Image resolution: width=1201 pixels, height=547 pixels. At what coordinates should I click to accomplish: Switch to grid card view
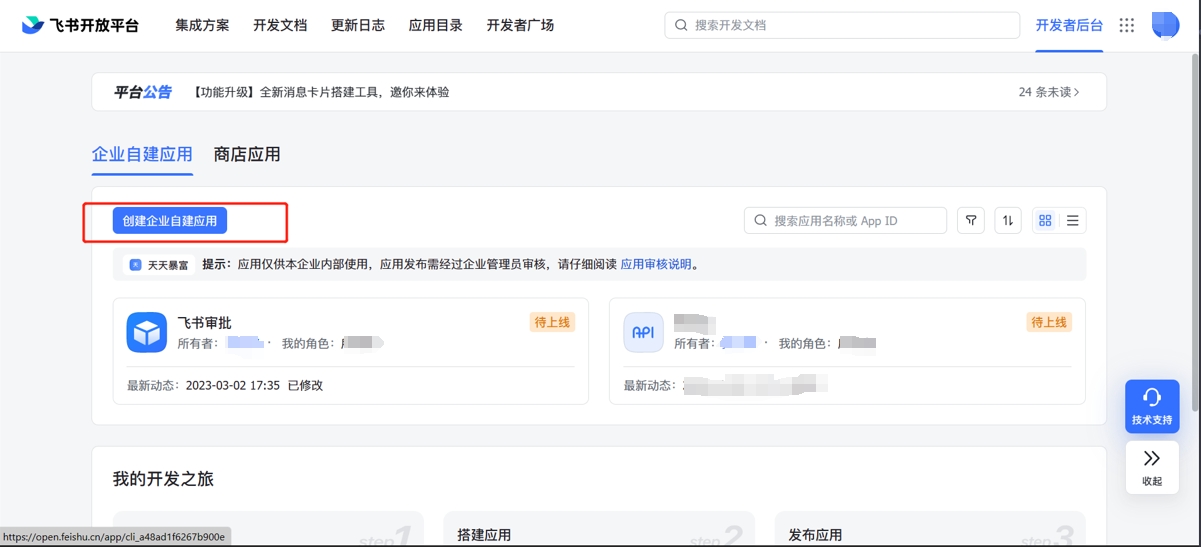pyautogui.click(x=1045, y=220)
